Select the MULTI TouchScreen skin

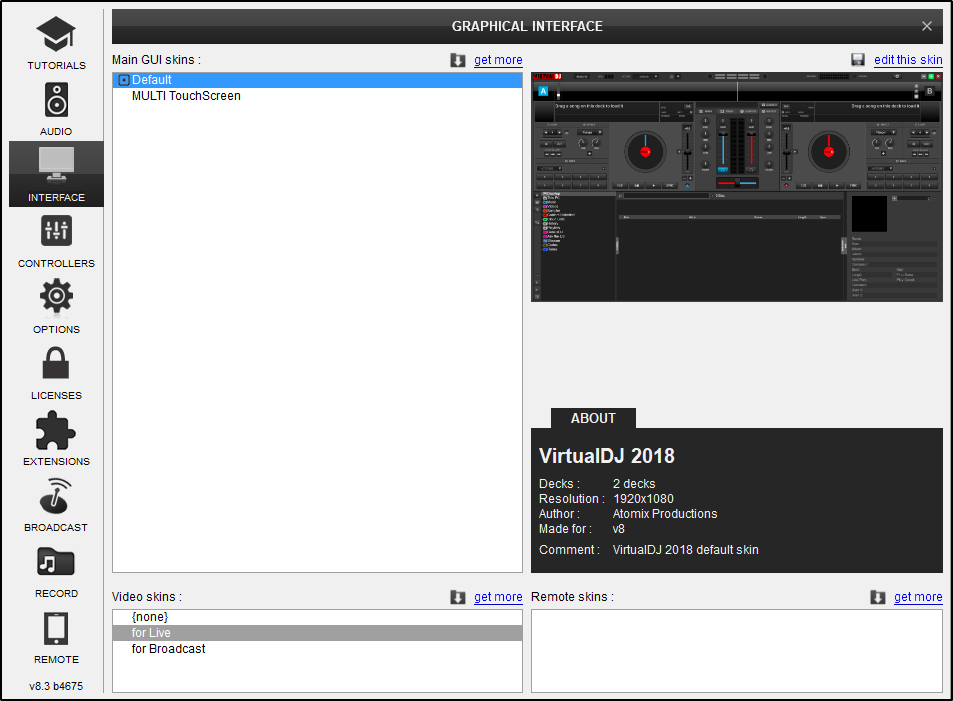tap(317, 96)
